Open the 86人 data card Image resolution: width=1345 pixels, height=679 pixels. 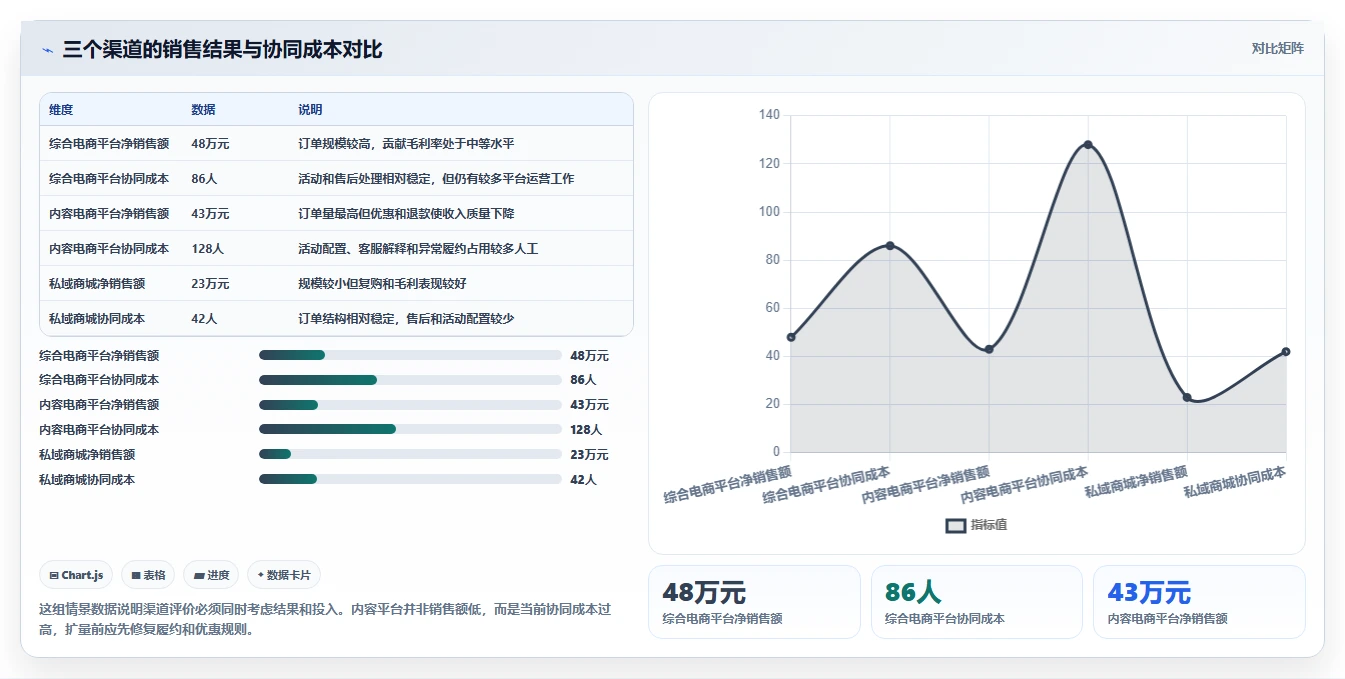click(x=976, y=602)
